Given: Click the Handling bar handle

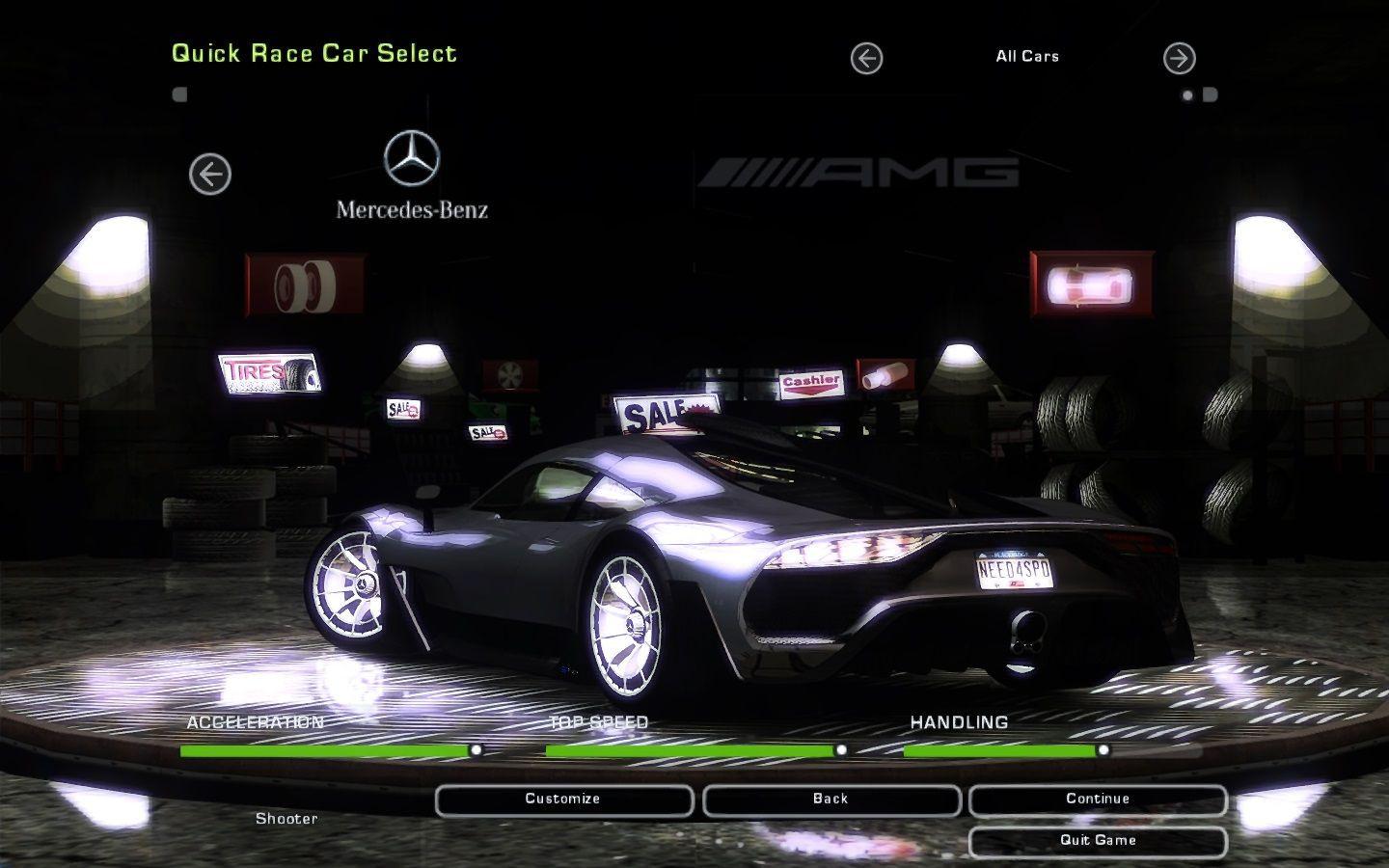Looking at the screenshot, I should pyautogui.click(x=1103, y=749).
